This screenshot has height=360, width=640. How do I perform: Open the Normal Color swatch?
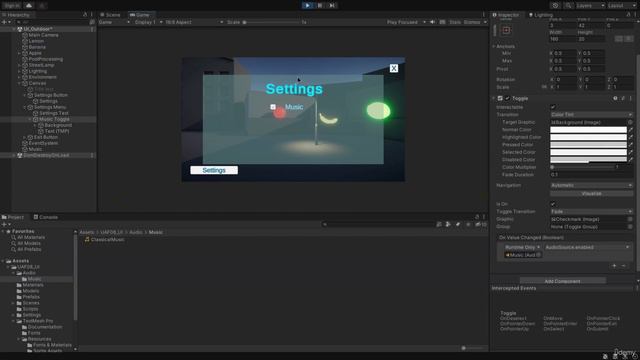point(588,130)
